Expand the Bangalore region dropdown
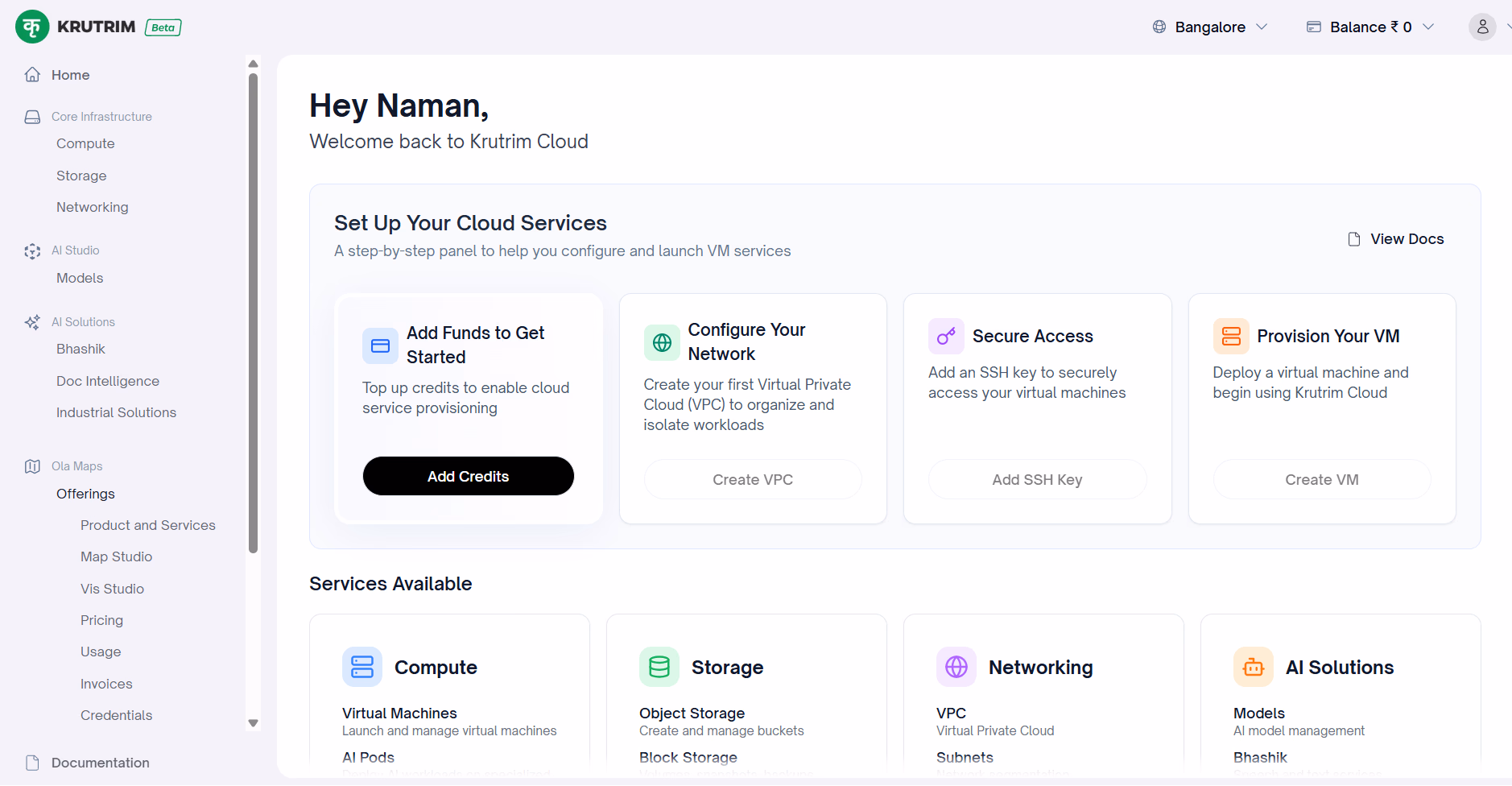1512x786 pixels. (x=1210, y=27)
